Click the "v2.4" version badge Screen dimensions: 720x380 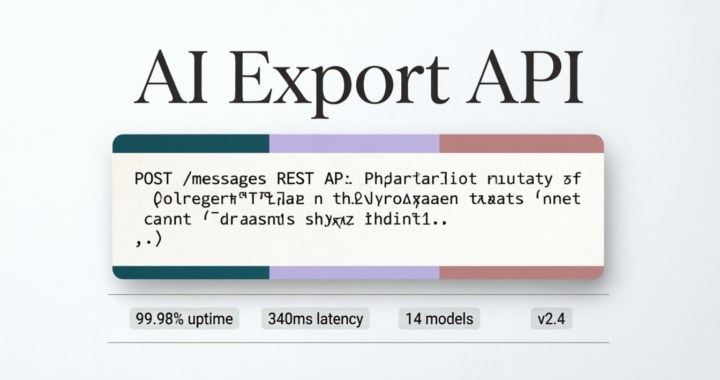551,319
